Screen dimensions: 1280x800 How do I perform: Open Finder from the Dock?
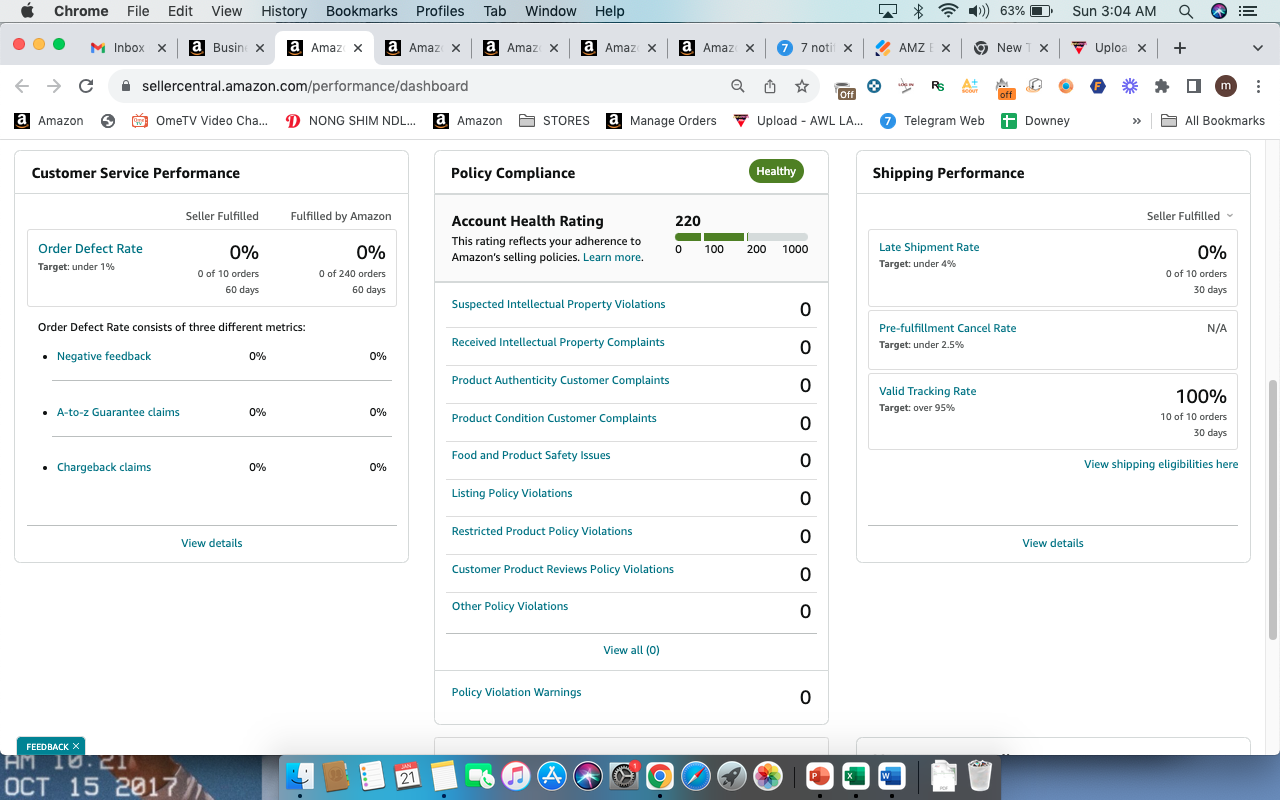(300, 775)
